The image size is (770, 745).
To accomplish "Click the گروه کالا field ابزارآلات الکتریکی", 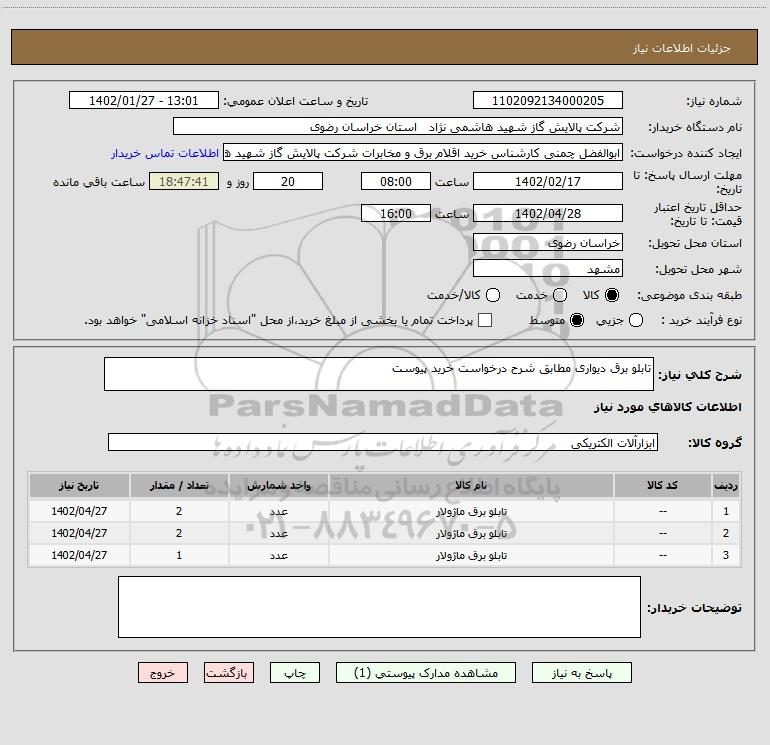I will (383, 442).
